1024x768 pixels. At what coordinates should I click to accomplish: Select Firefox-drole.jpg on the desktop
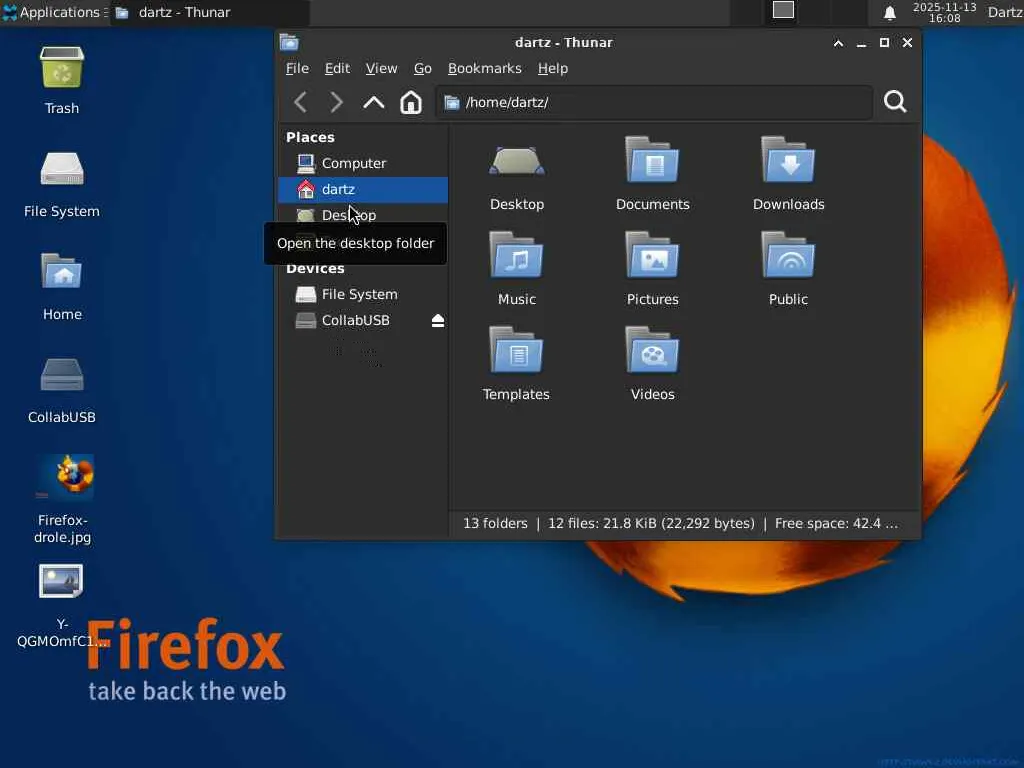click(x=63, y=500)
